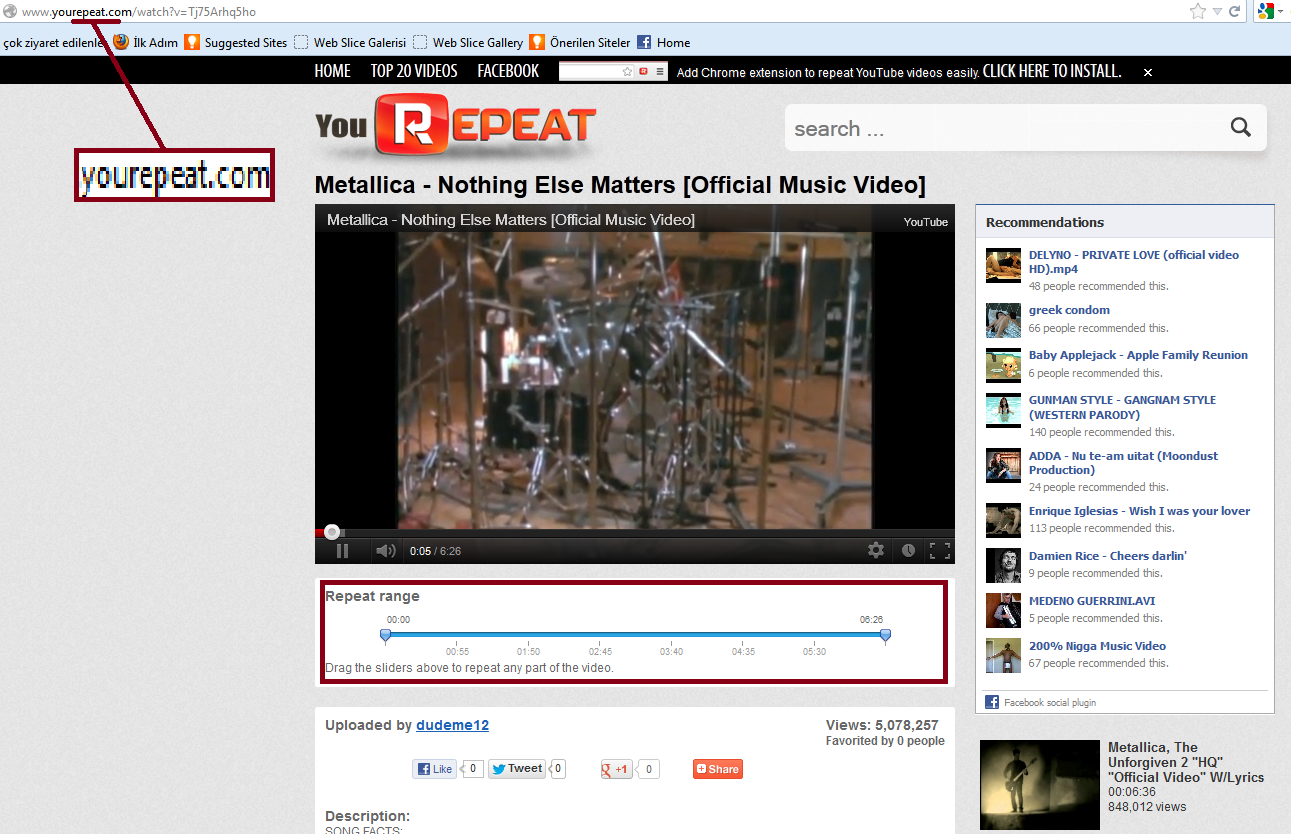The image size is (1291, 834).
Task: Click the magnifier search icon
Action: click(1241, 127)
